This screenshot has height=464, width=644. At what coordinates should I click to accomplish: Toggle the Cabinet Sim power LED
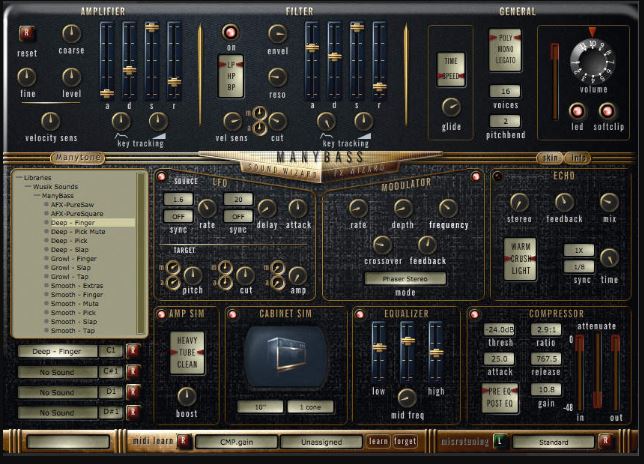pos(233,315)
